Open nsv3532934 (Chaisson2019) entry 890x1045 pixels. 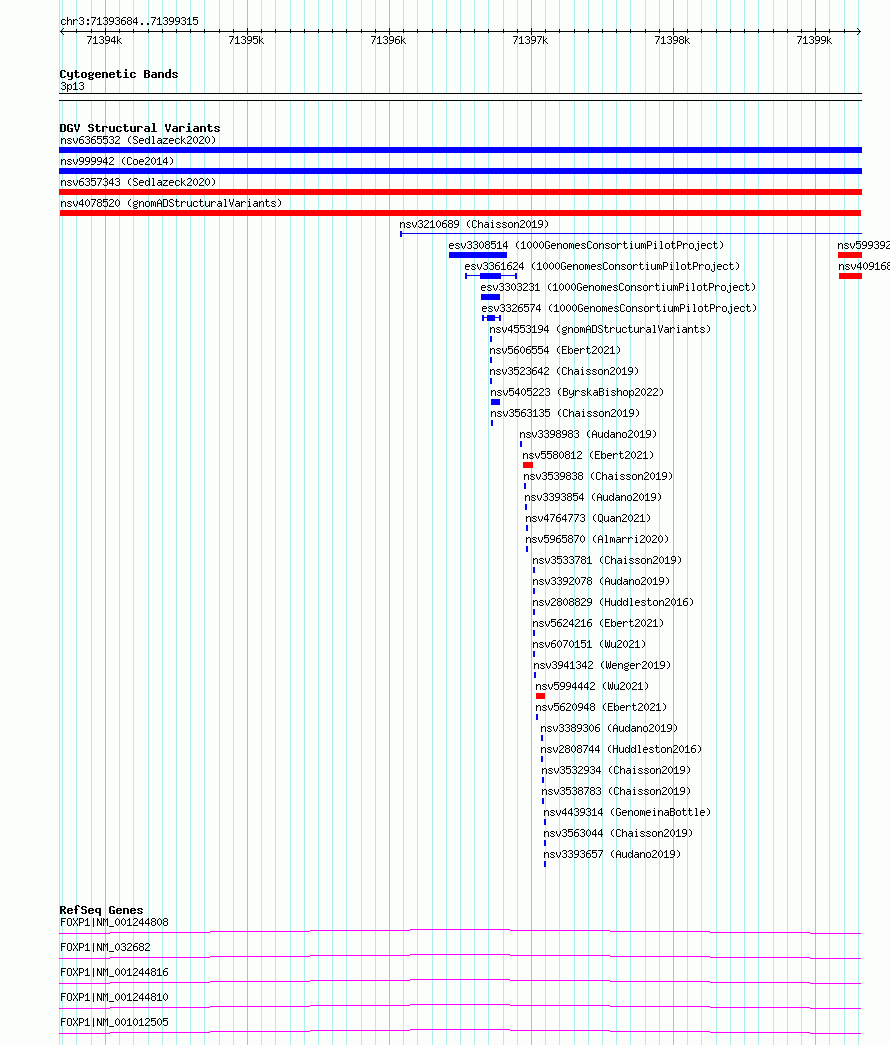coord(616,770)
